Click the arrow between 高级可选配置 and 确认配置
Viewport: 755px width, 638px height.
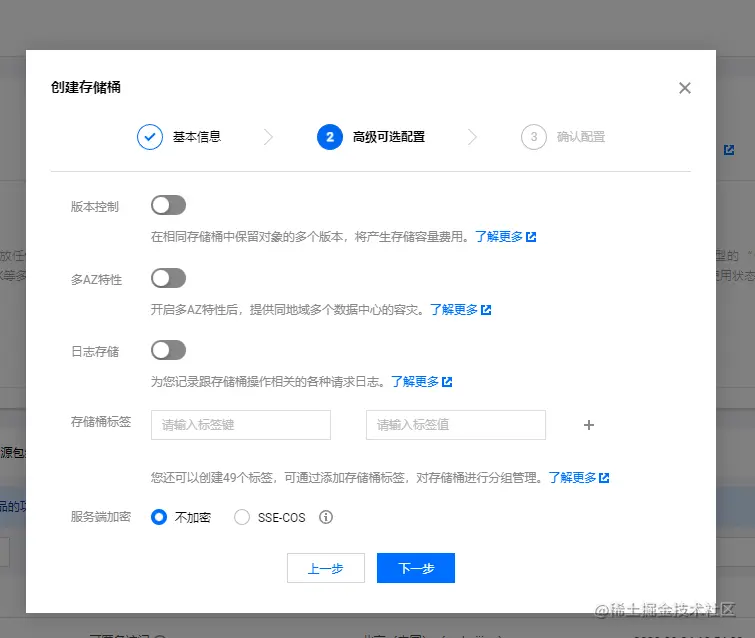(x=472, y=137)
